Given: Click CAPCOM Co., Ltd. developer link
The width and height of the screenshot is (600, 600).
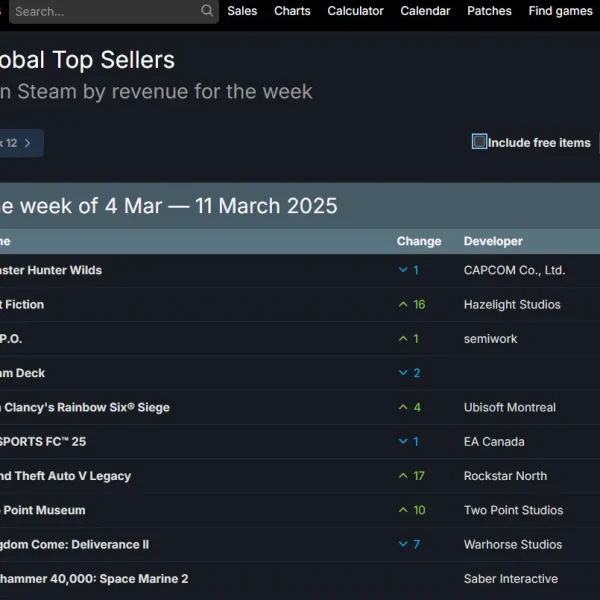Looking at the screenshot, I should click(x=514, y=270).
